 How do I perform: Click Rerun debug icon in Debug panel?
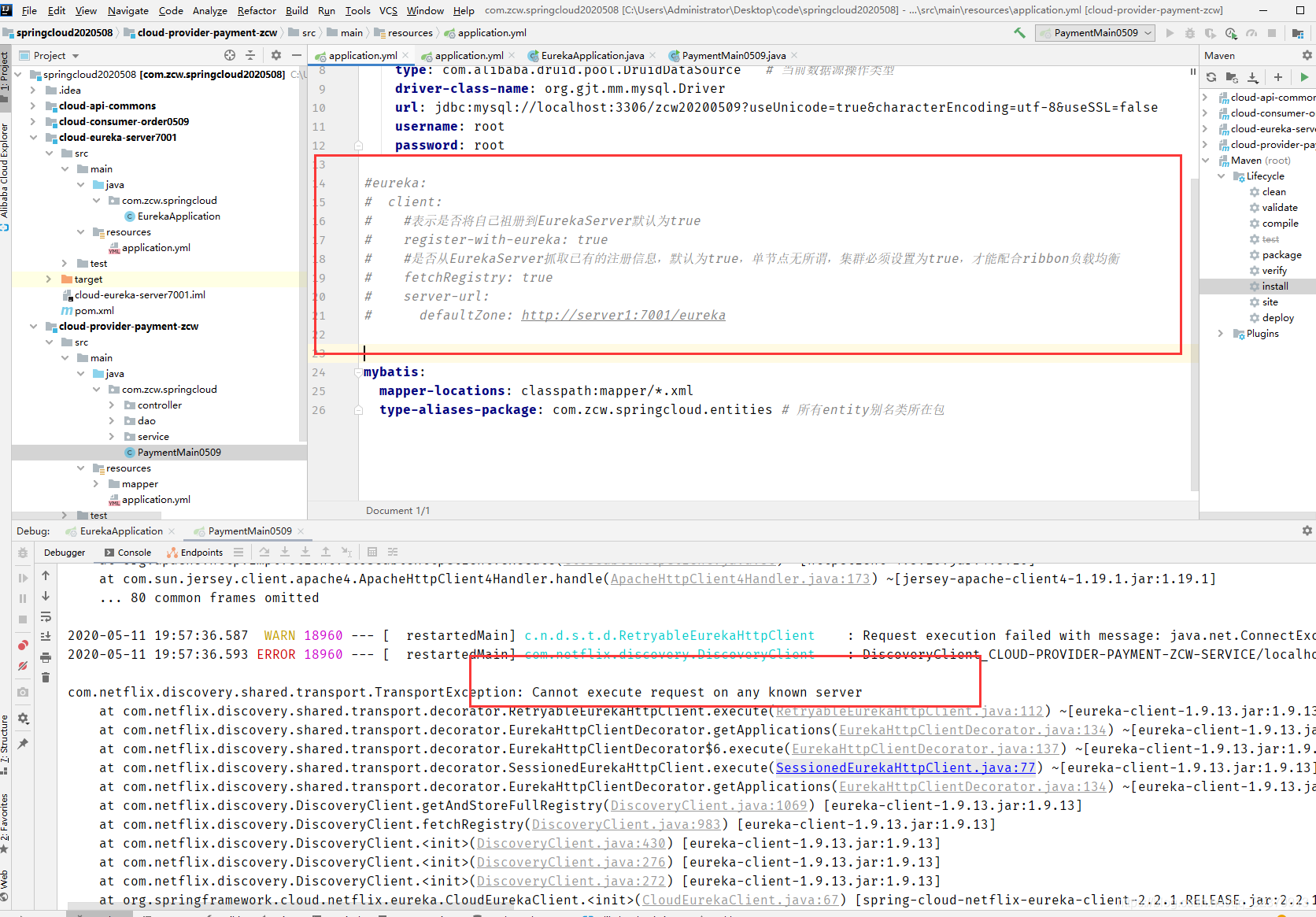(x=23, y=553)
